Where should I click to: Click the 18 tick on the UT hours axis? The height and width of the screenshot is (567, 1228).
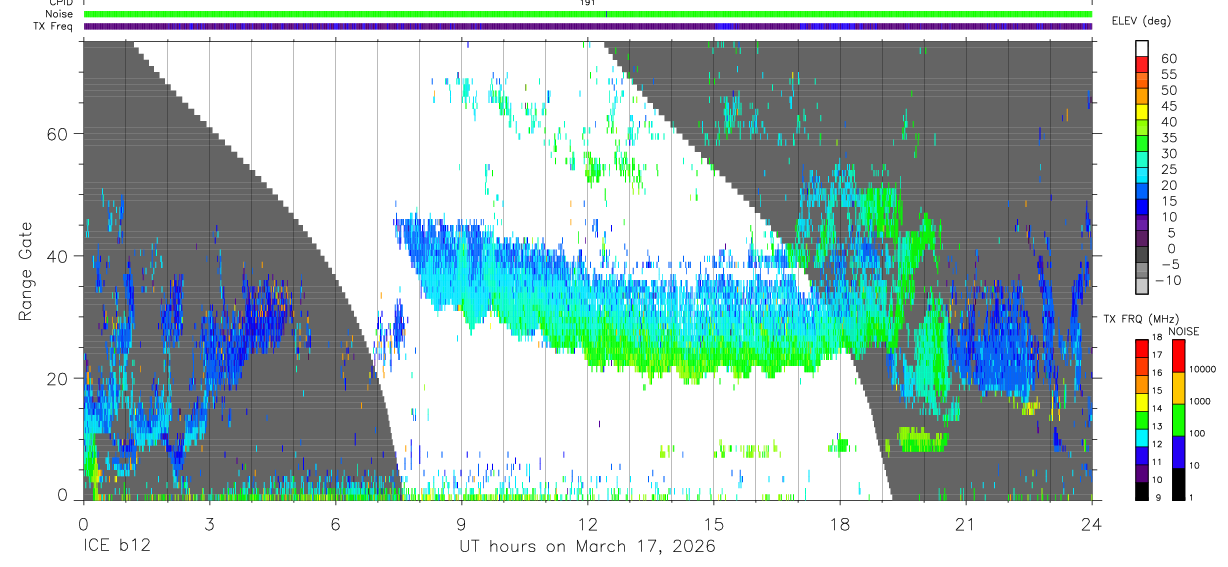point(839,523)
